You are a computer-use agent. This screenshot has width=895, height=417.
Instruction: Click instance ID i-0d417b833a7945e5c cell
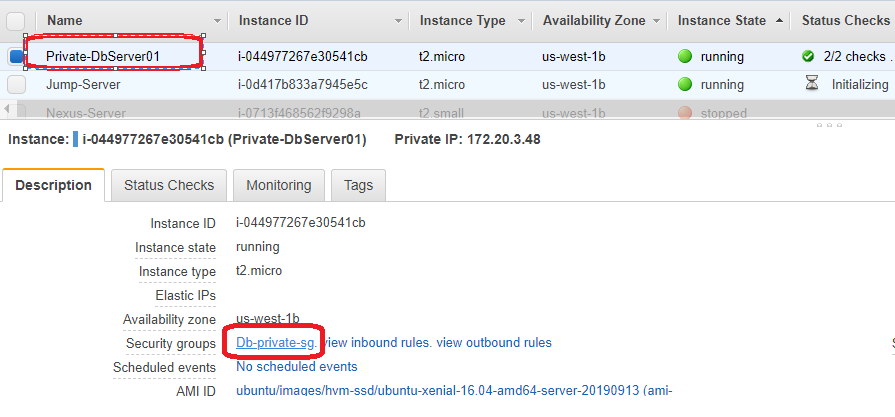pos(303,84)
